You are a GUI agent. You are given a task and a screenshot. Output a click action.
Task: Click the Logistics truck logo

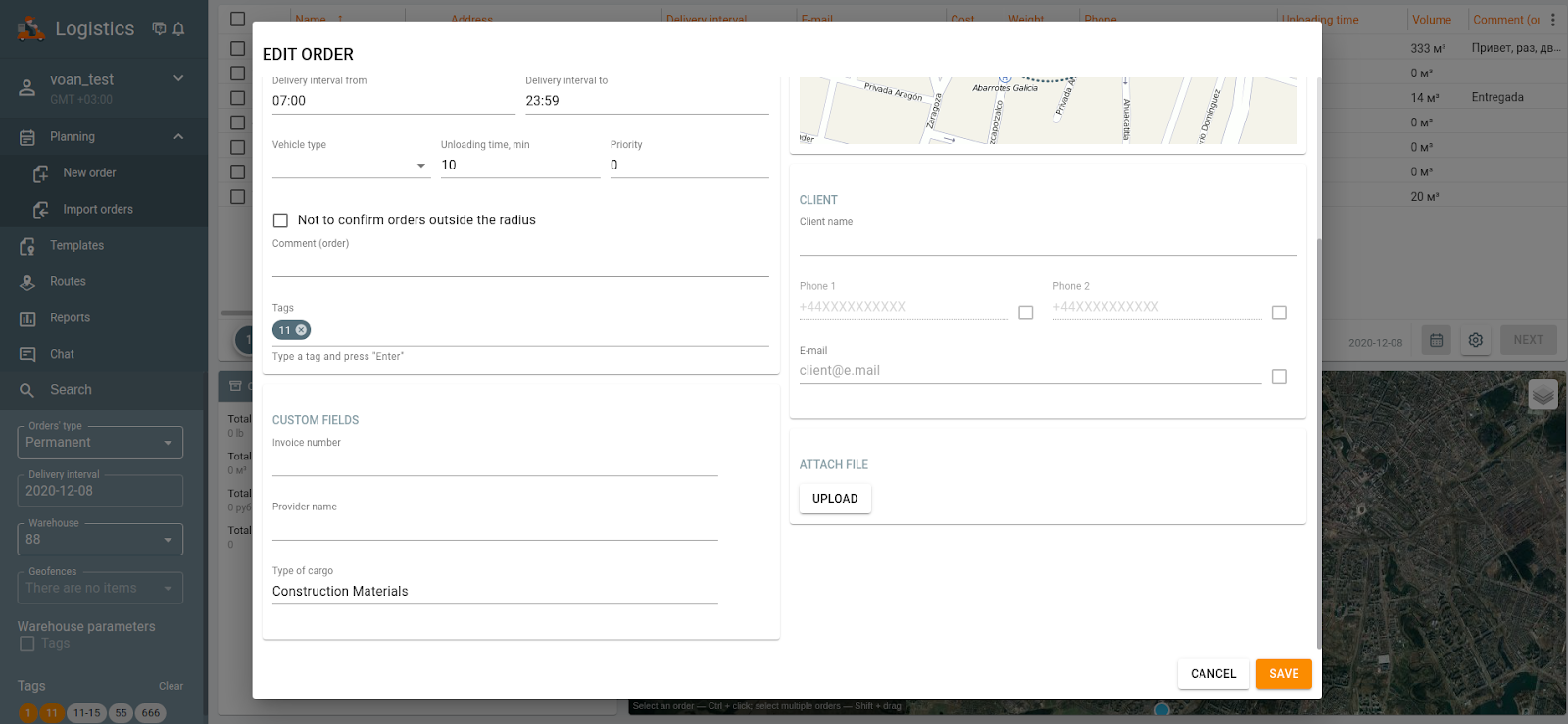[x=30, y=29]
